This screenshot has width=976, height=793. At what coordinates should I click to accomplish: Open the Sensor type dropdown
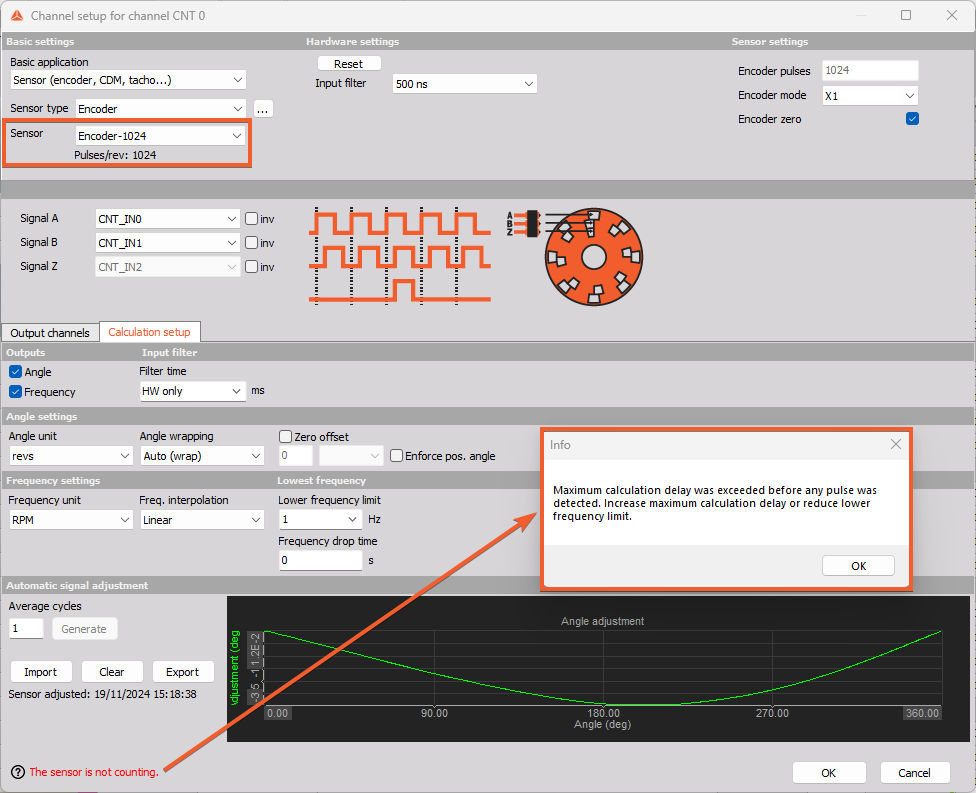click(161, 109)
